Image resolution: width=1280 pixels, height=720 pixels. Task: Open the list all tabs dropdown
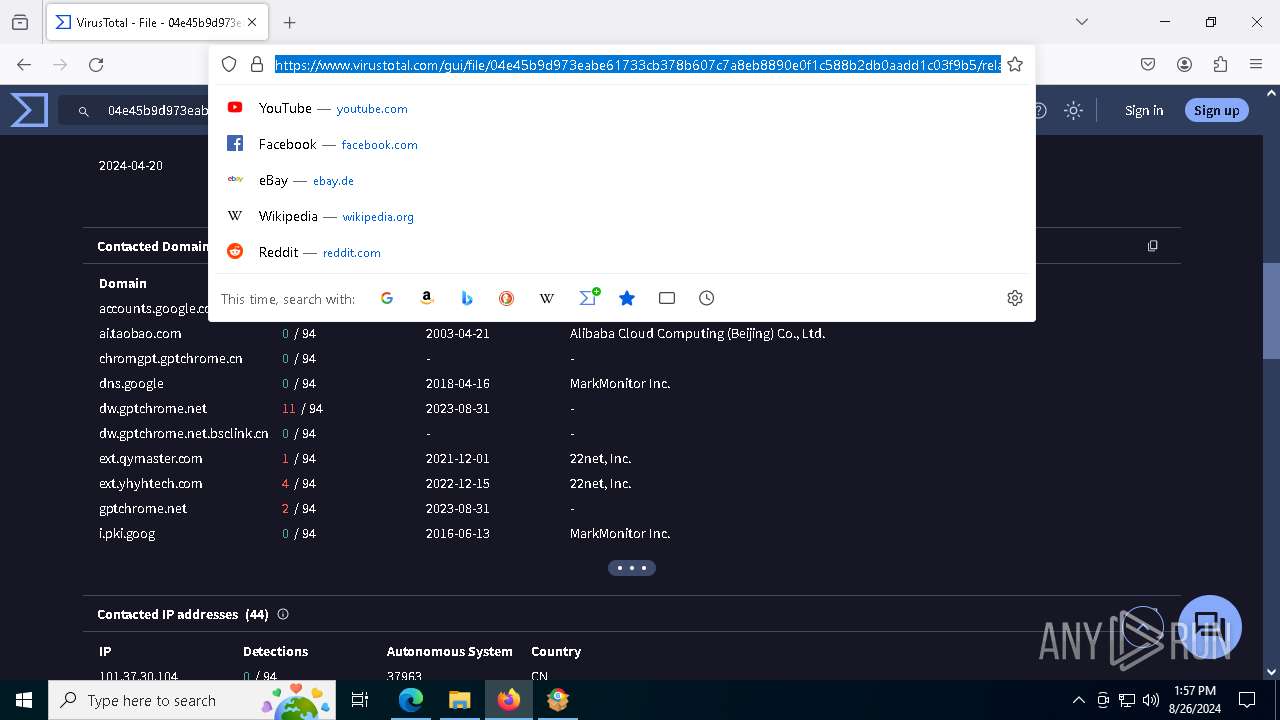click(1081, 22)
